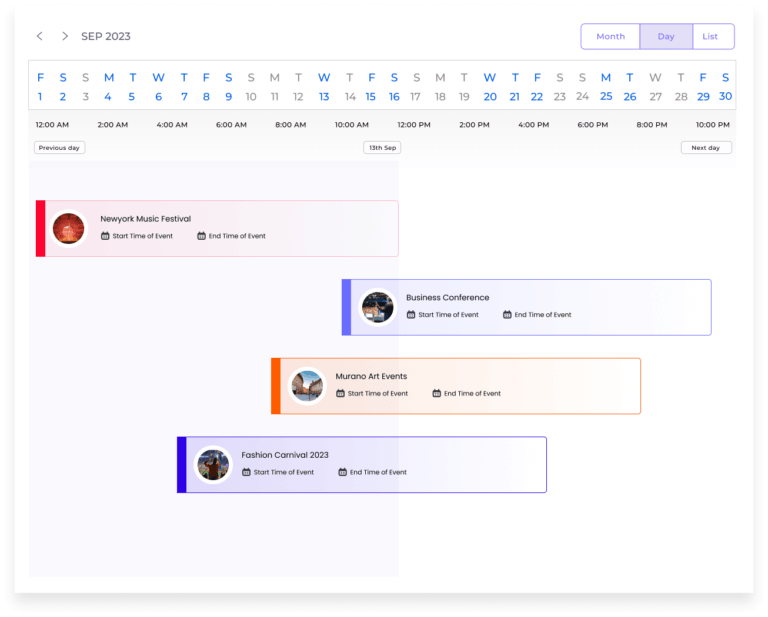Select Tuesday 5 in date strip

[132, 87]
